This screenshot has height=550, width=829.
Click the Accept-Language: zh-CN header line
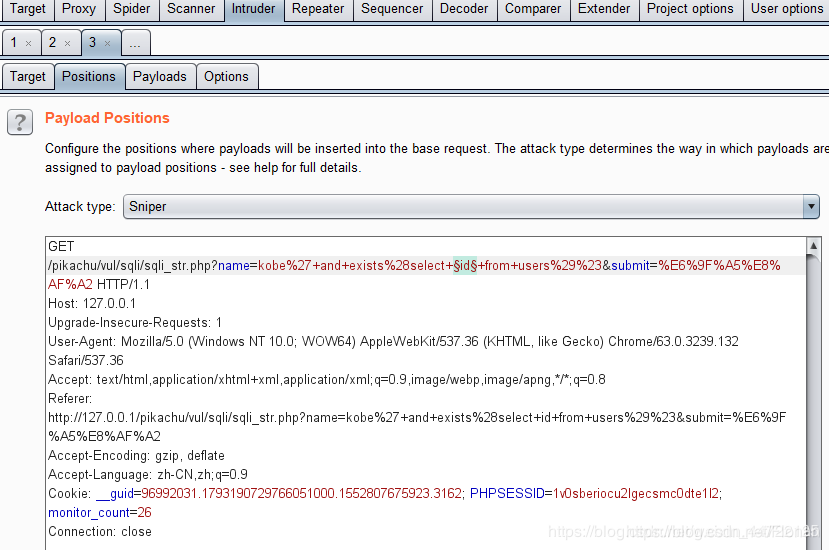pyautogui.click(x=148, y=475)
